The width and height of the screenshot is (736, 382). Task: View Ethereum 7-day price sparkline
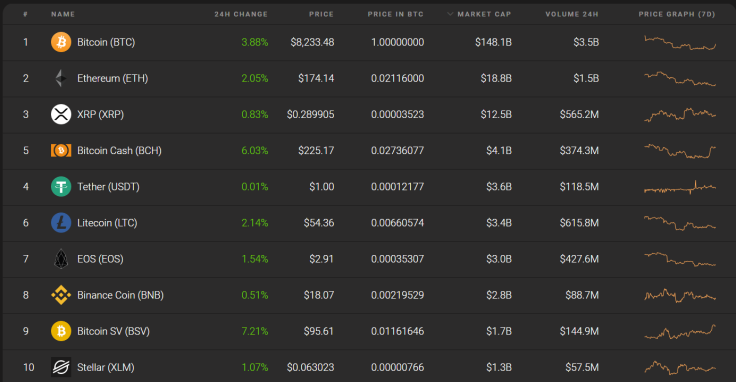[680, 78]
